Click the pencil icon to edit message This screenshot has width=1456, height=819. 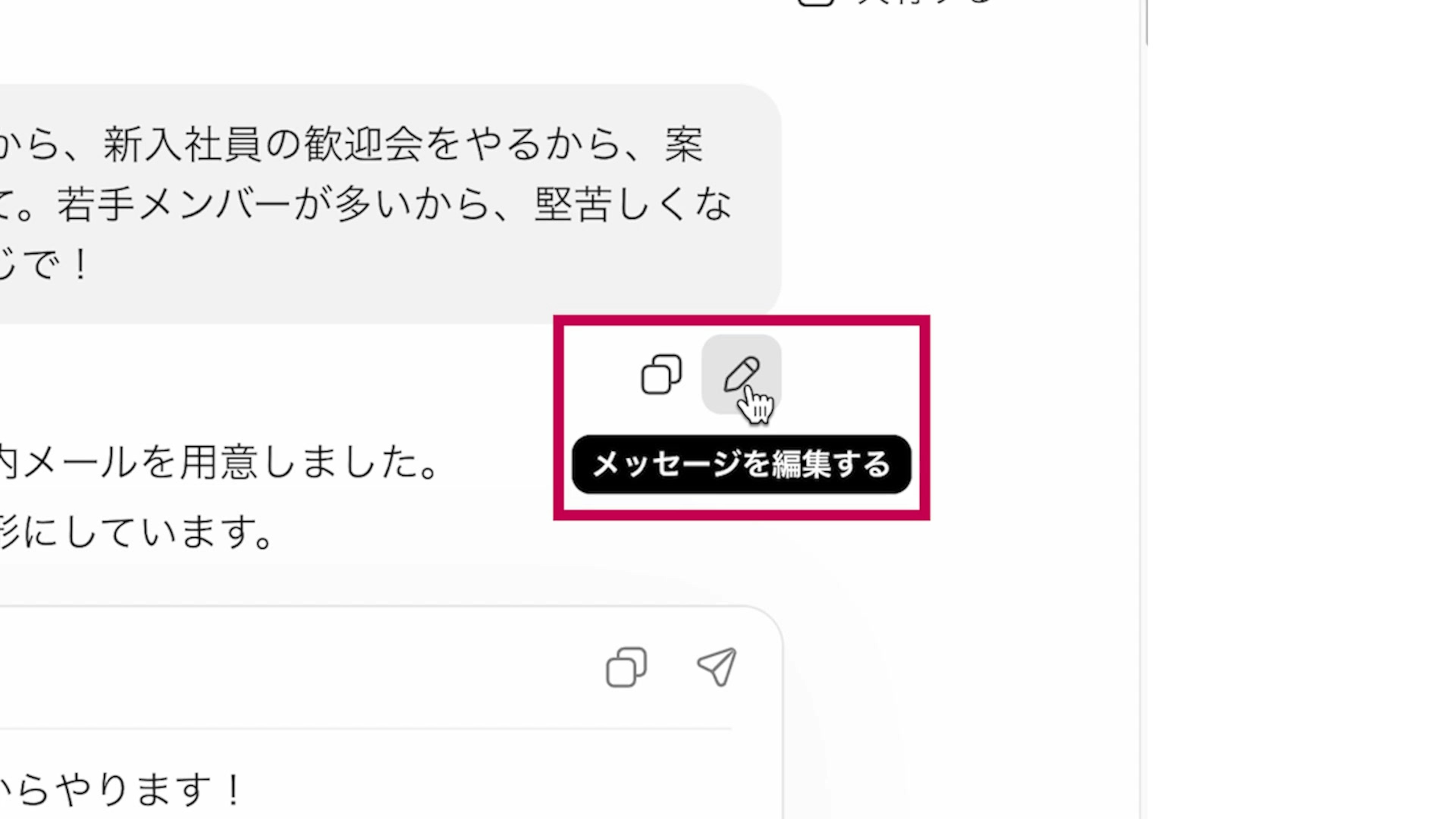click(x=741, y=374)
